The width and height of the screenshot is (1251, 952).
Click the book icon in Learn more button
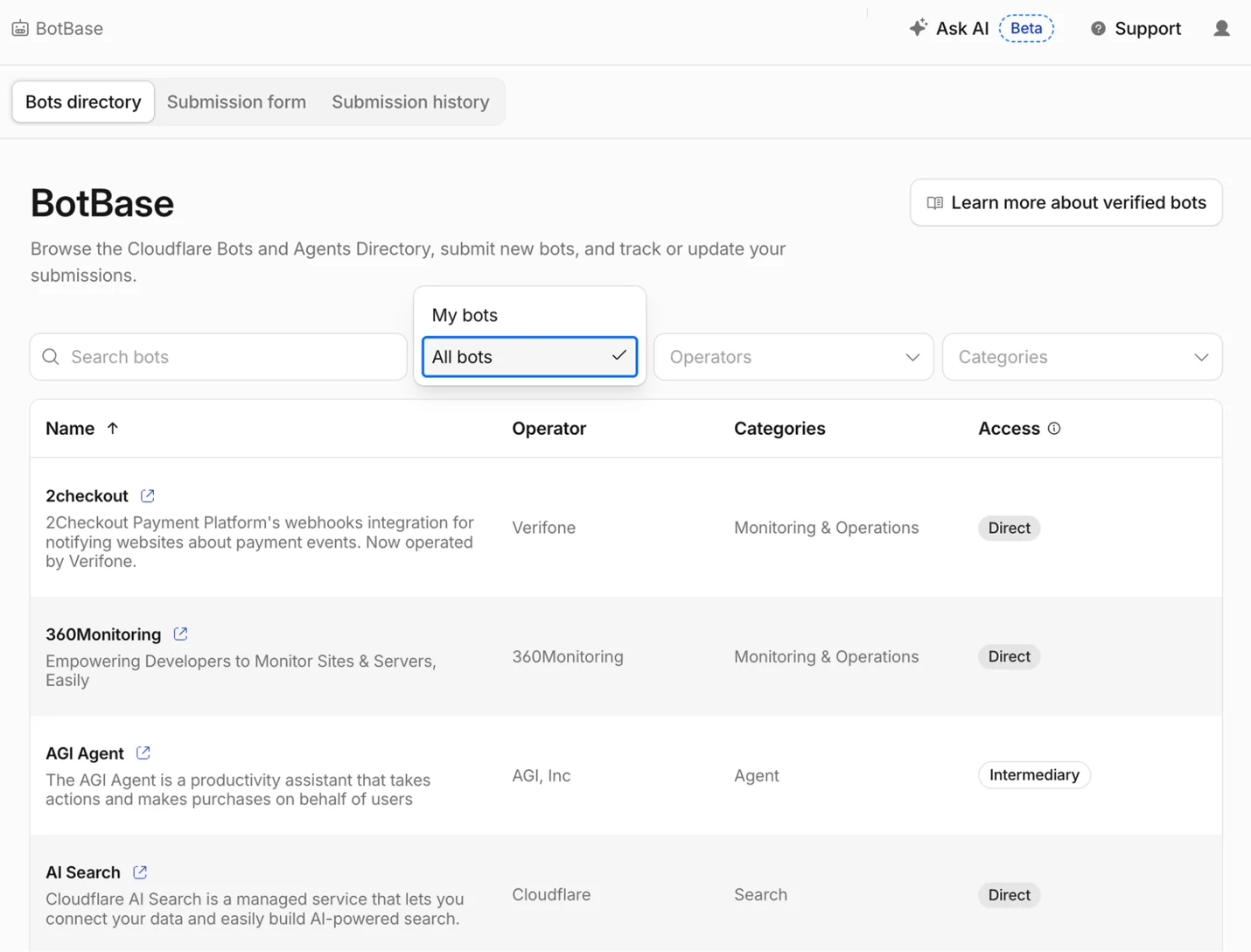click(x=935, y=203)
